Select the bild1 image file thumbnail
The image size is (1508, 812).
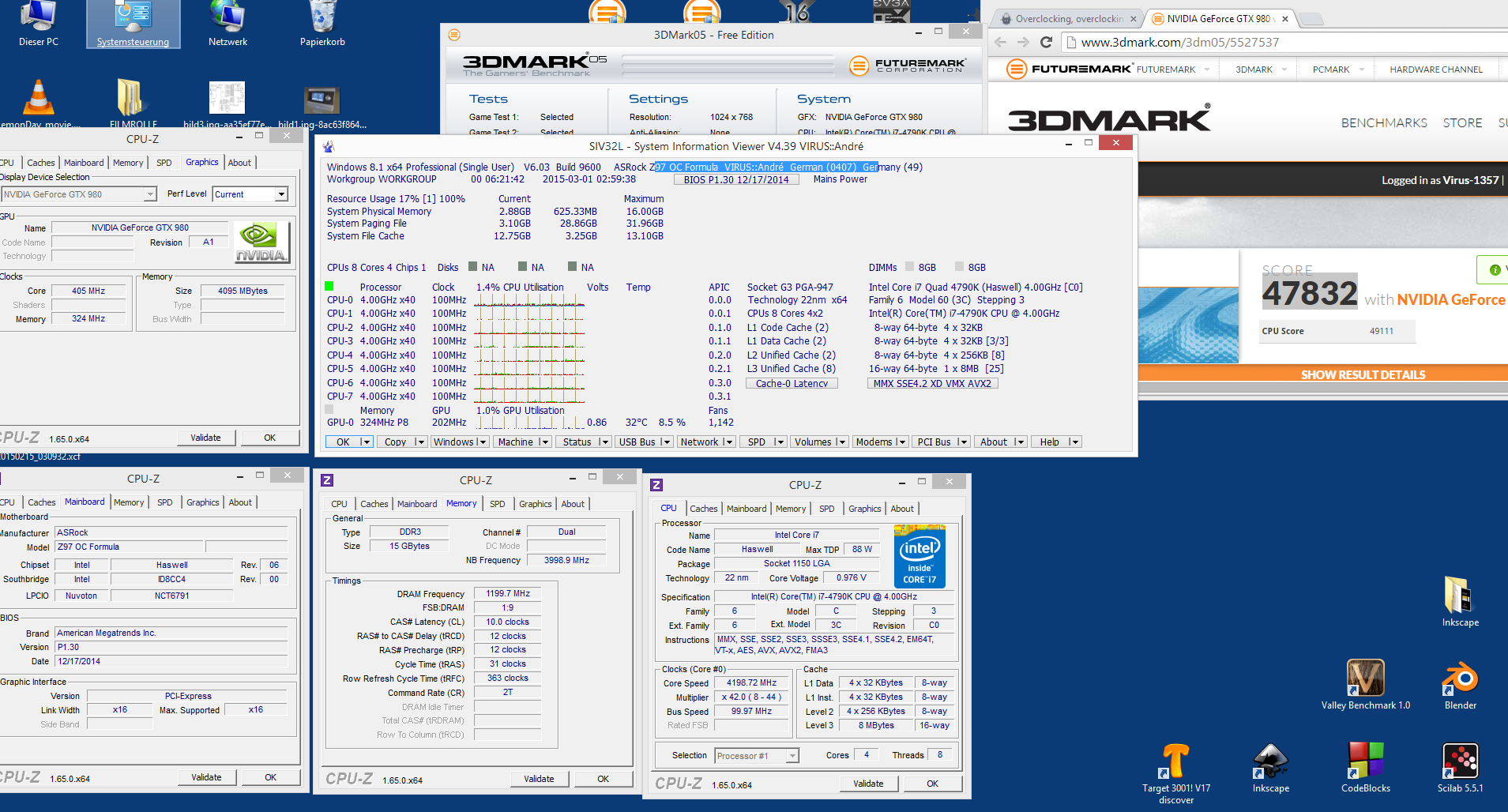[322, 103]
